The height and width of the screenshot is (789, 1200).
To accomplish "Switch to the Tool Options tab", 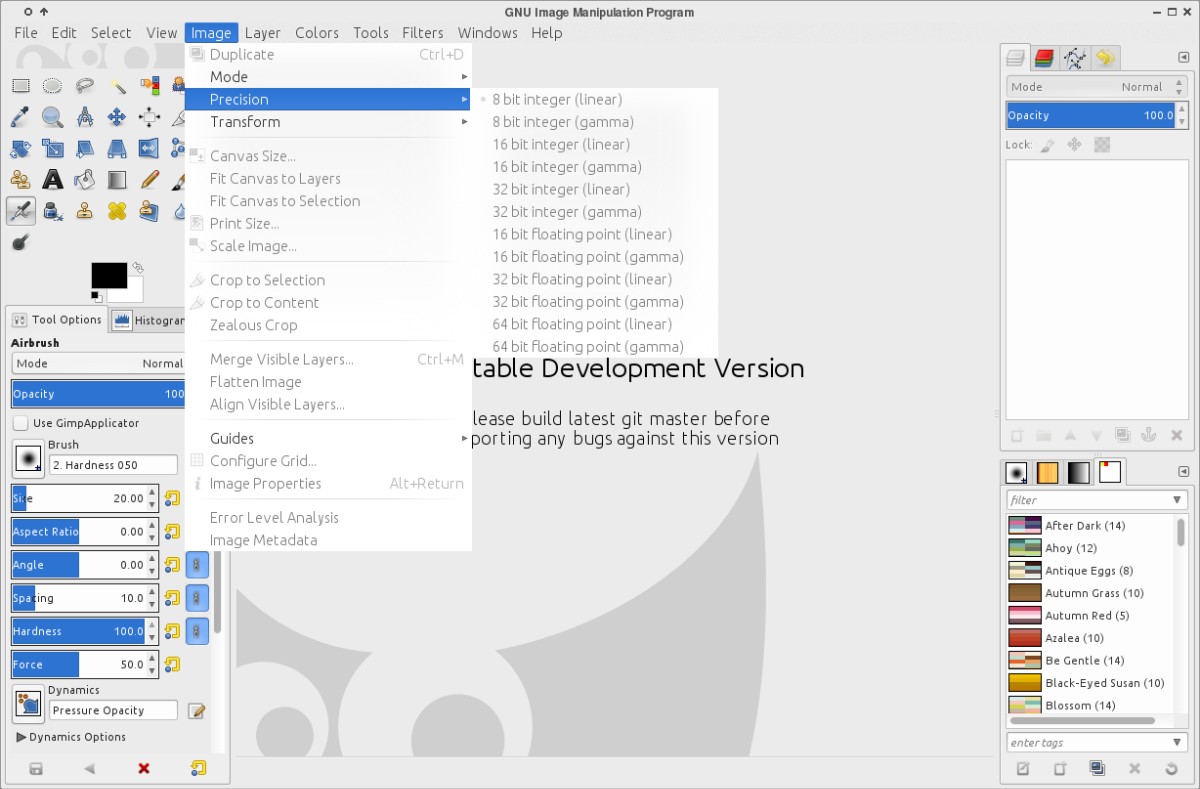I will click(57, 320).
